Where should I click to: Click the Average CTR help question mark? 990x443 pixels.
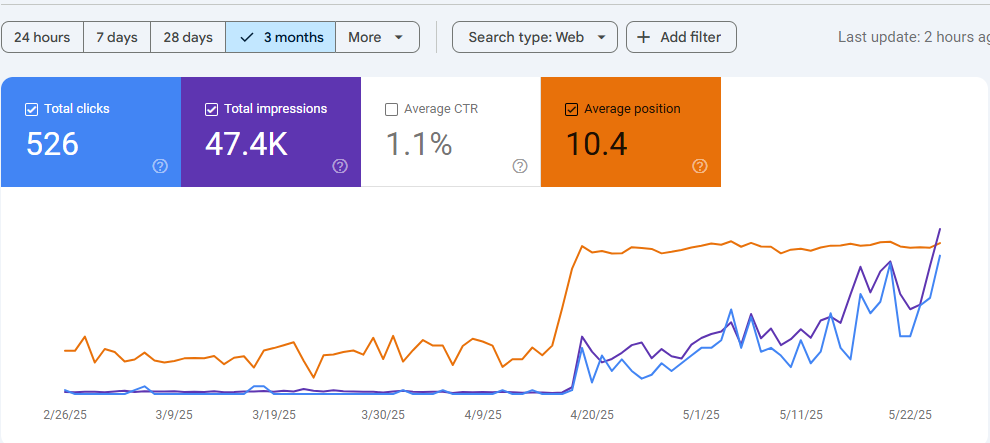520,166
